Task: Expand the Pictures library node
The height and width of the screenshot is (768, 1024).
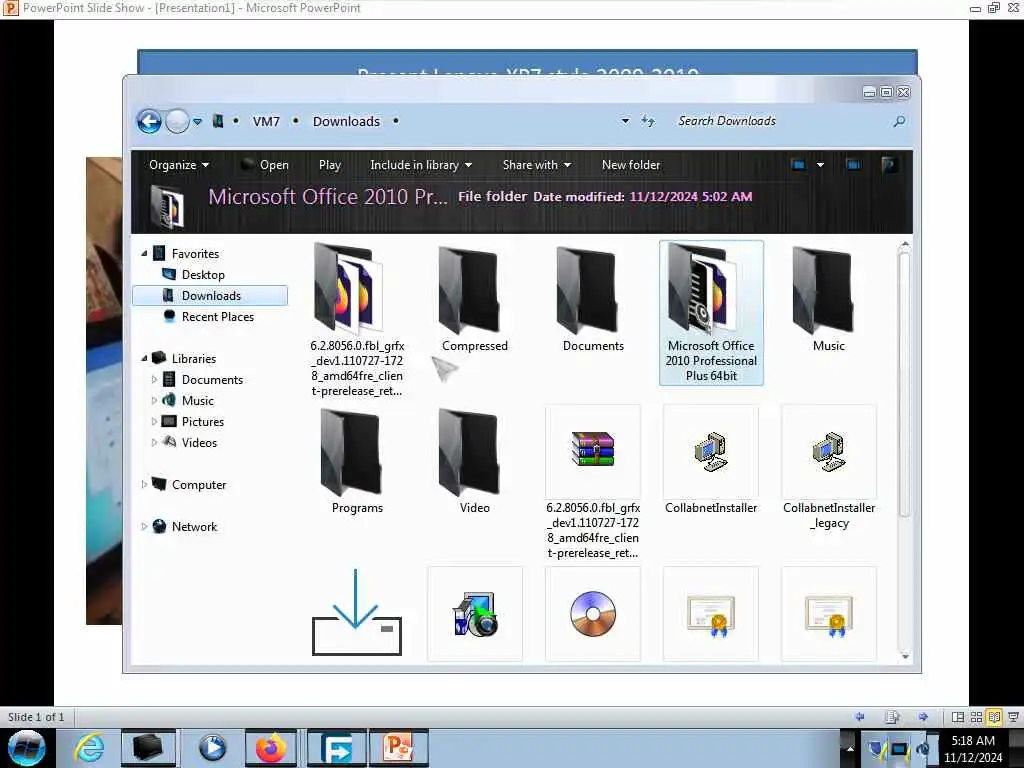Action: tap(154, 422)
